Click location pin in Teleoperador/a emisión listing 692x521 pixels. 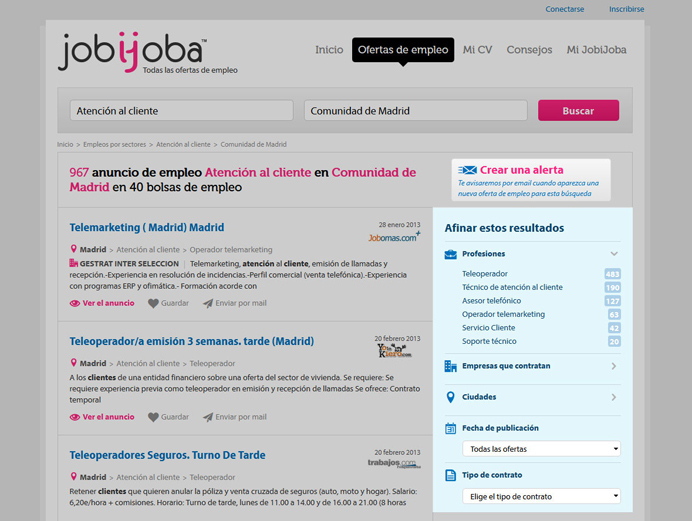(74, 363)
